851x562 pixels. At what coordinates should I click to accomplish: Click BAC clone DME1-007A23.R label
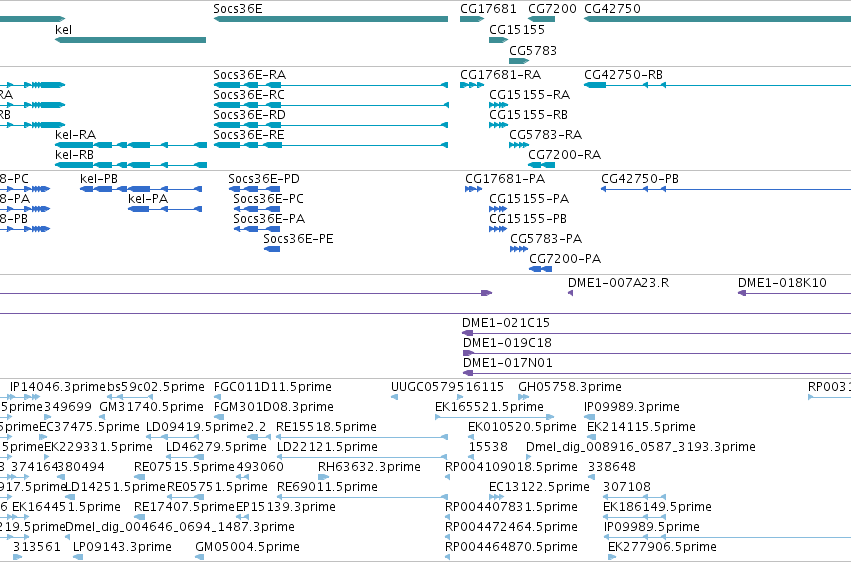(x=619, y=283)
